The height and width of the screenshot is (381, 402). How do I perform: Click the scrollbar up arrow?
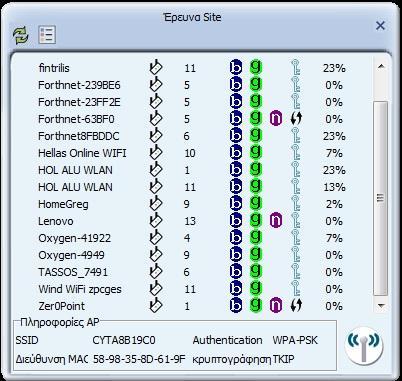[381, 67]
